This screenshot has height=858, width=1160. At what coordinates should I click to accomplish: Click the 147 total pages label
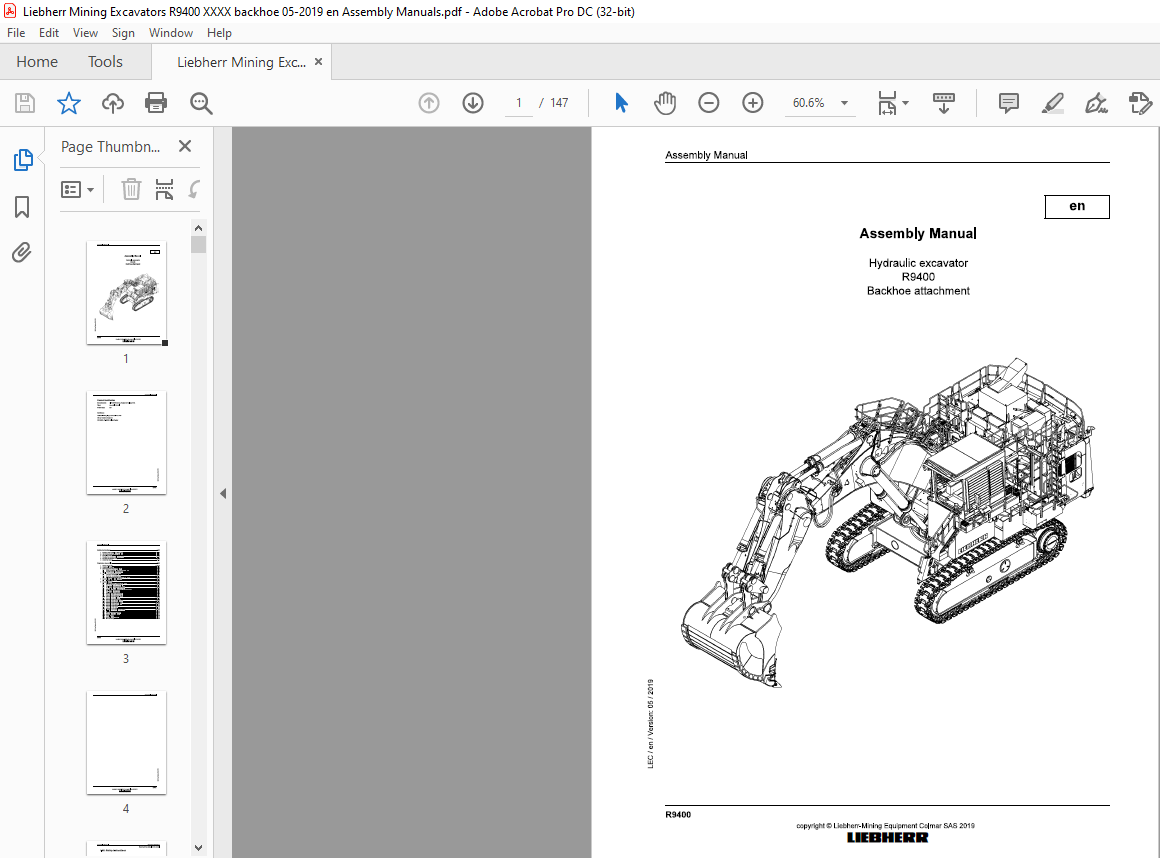coord(559,103)
